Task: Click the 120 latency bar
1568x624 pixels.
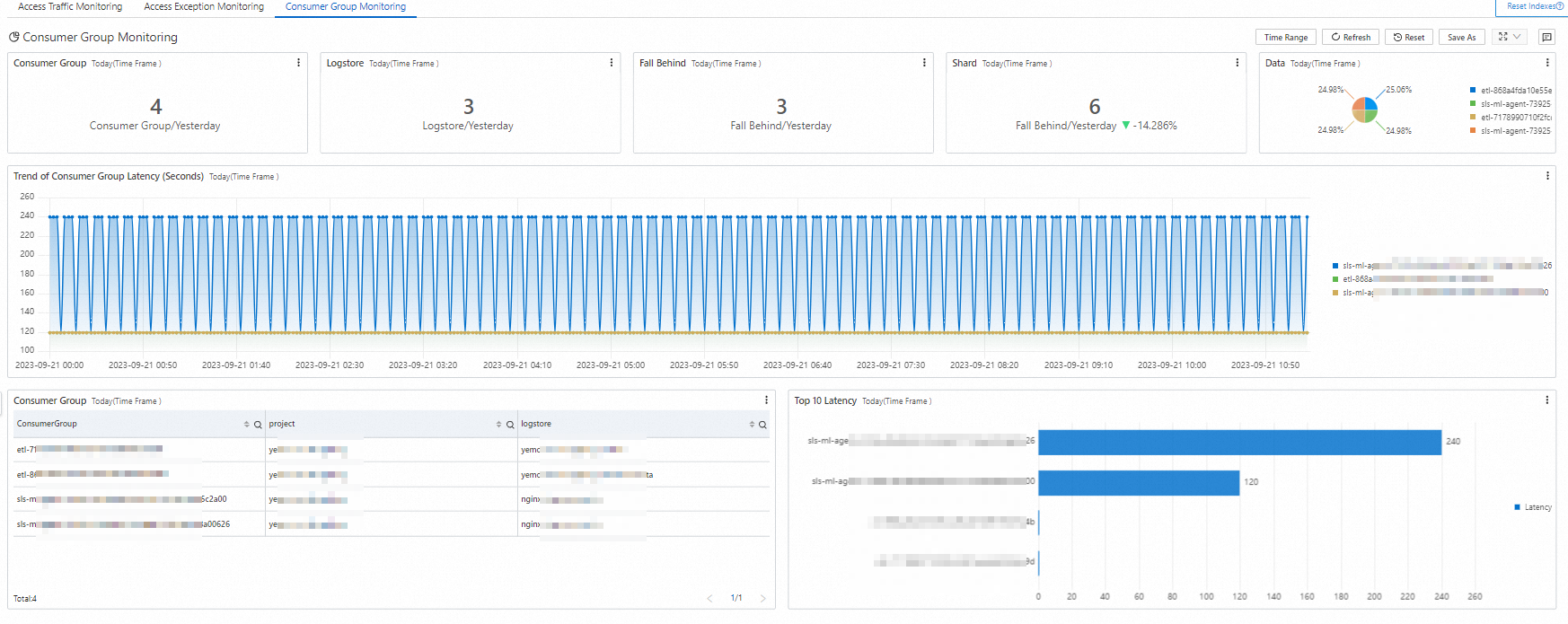Action: coord(1139,482)
